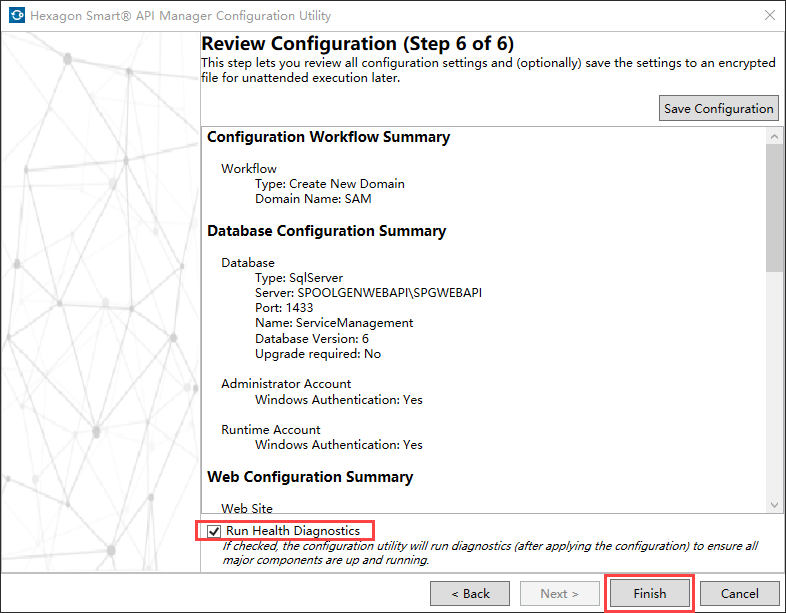Disable the Run Health Diagnostics checkbox
The width and height of the screenshot is (786, 613).
pyautogui.click(x=215, y=531)
